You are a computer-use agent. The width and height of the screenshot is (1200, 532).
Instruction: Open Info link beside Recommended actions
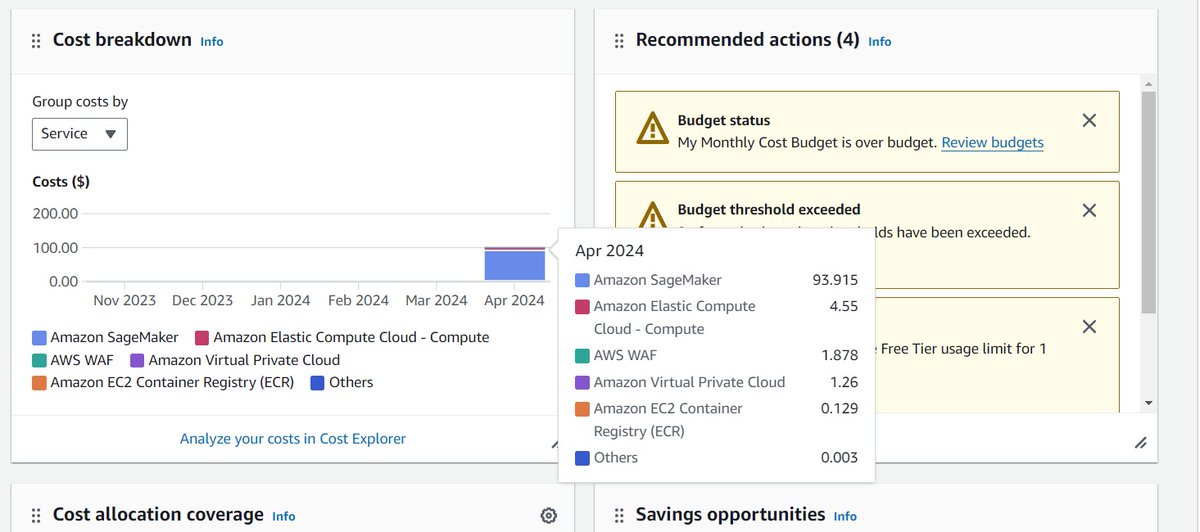point(880,42)
